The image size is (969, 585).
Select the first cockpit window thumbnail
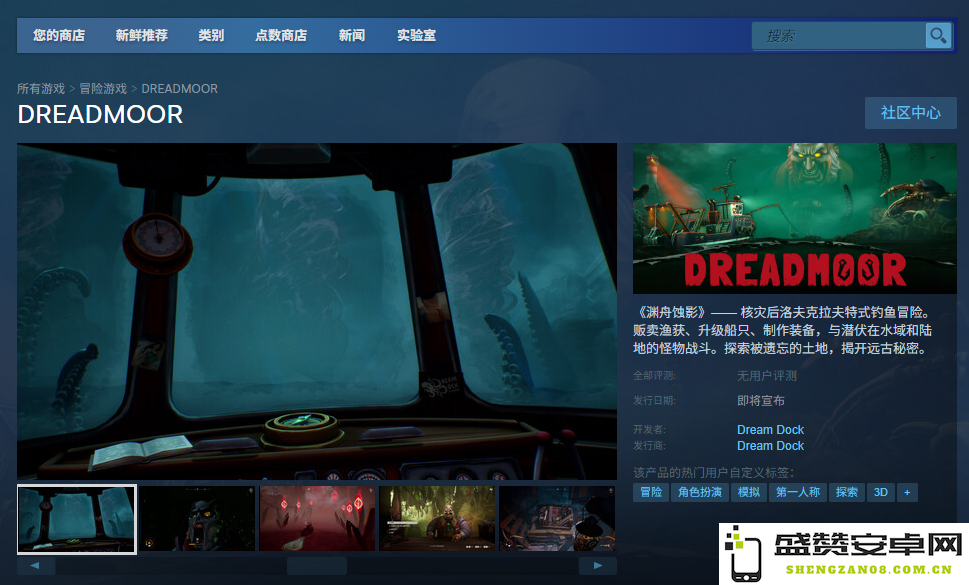[77, 519]
